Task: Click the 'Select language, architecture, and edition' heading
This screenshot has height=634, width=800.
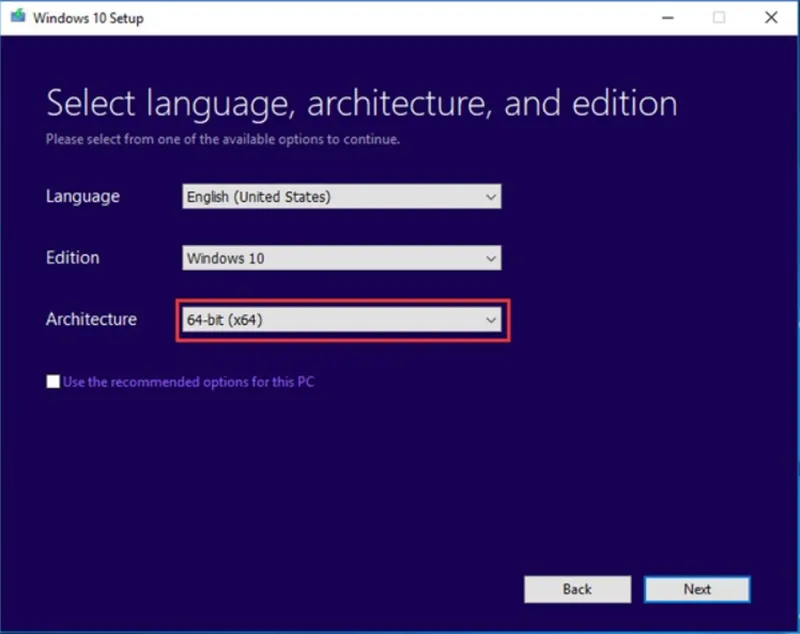Action: (x=361, y=103)
